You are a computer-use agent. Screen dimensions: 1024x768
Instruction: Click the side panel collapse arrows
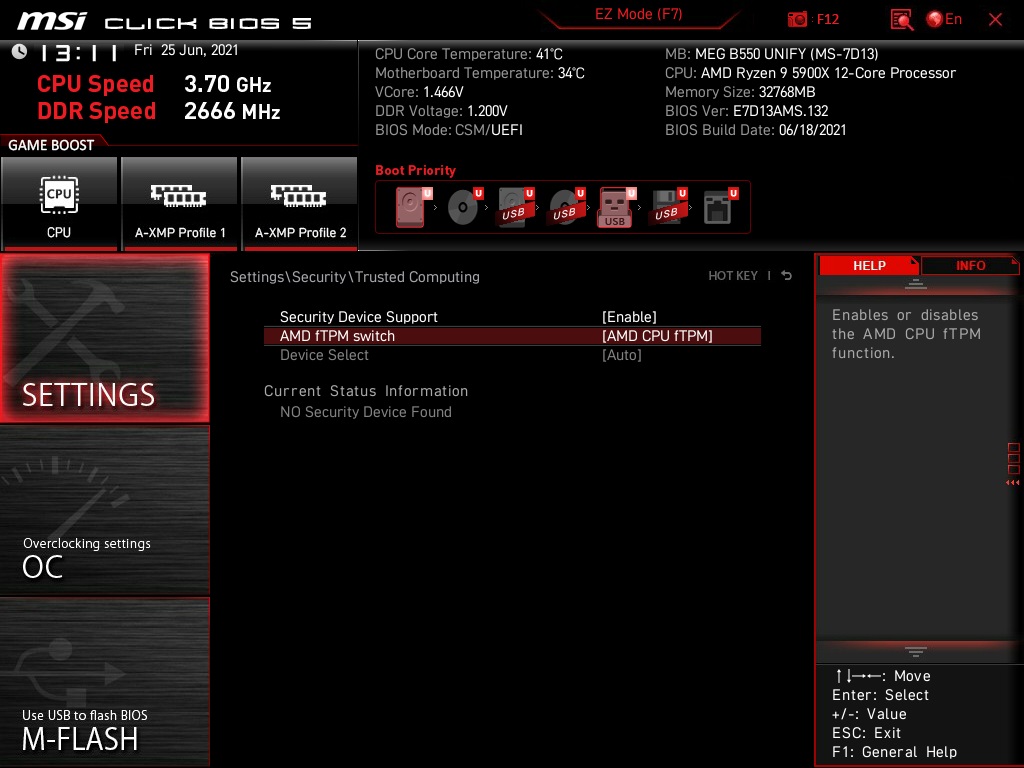click(x=1012, y=483)
